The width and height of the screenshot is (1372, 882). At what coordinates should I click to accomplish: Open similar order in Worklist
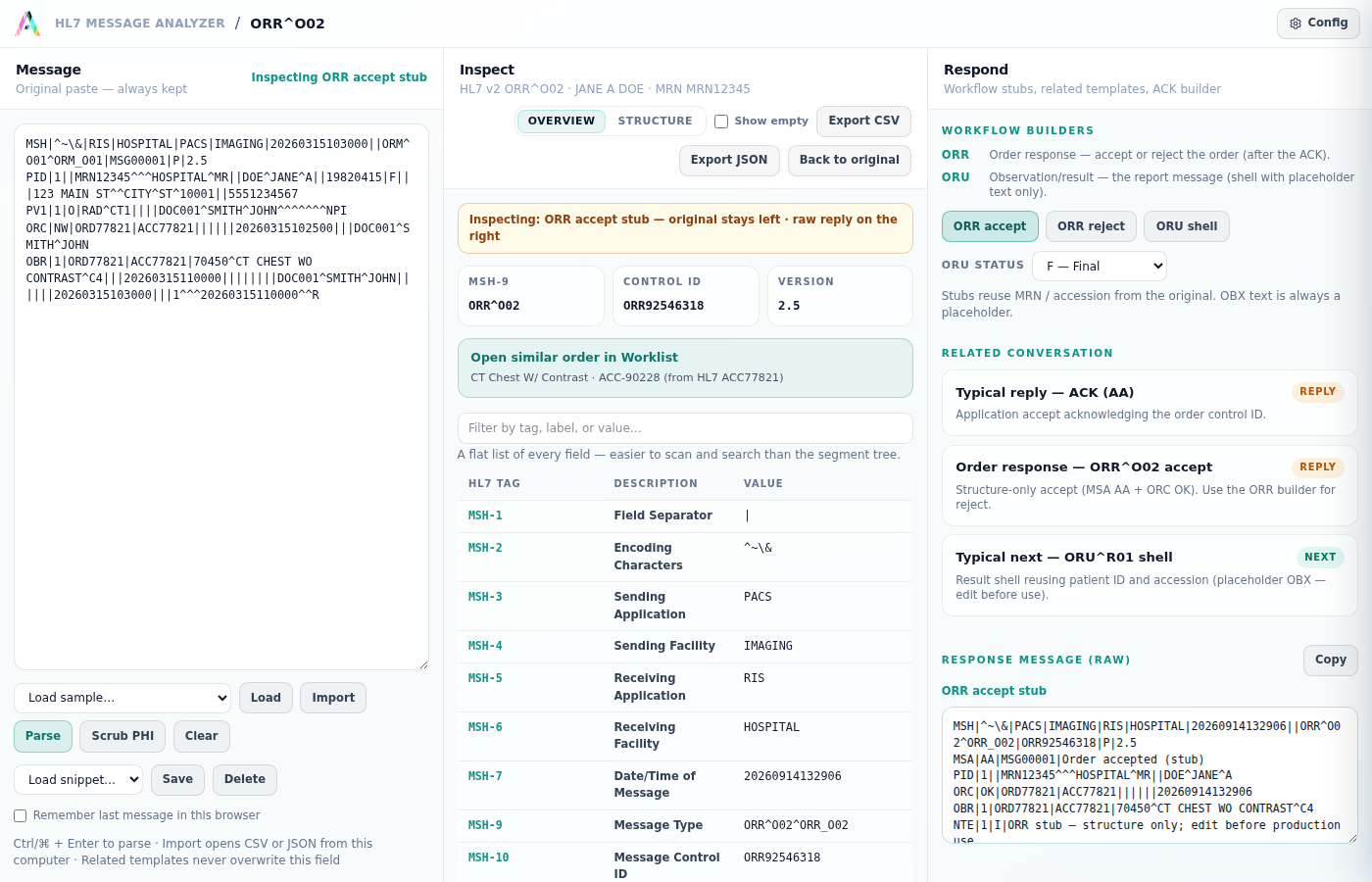685,367
